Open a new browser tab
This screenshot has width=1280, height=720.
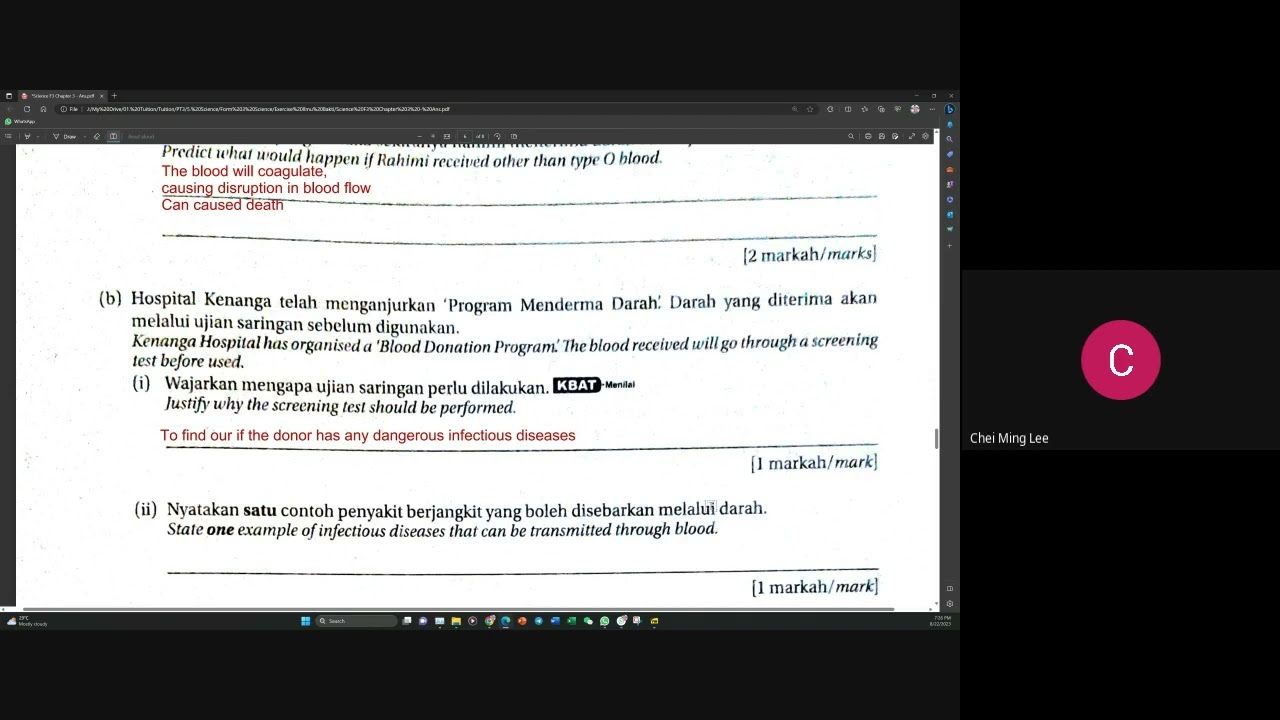click(114, 96)
